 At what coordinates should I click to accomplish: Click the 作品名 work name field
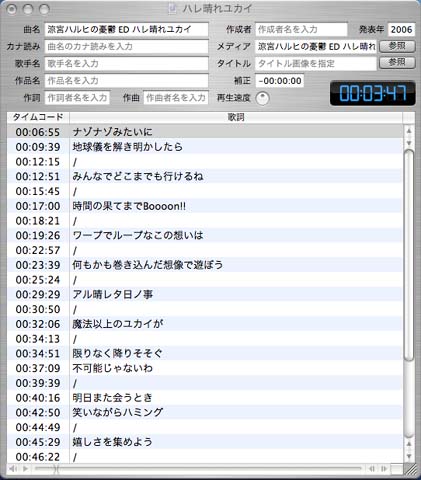click(126, 80)
